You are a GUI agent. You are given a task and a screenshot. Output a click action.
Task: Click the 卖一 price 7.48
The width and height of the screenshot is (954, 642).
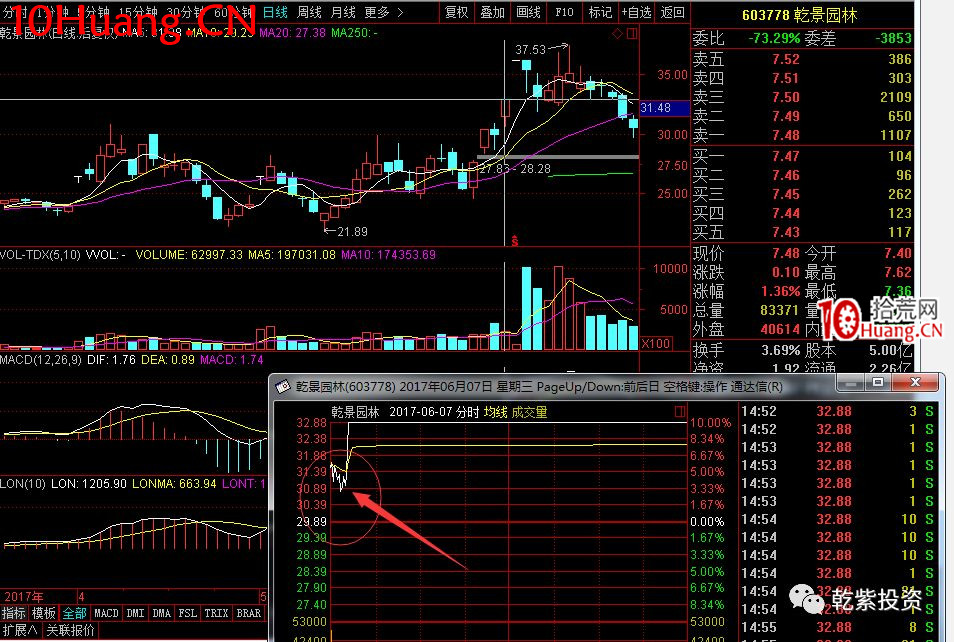(x=785, y=135)
